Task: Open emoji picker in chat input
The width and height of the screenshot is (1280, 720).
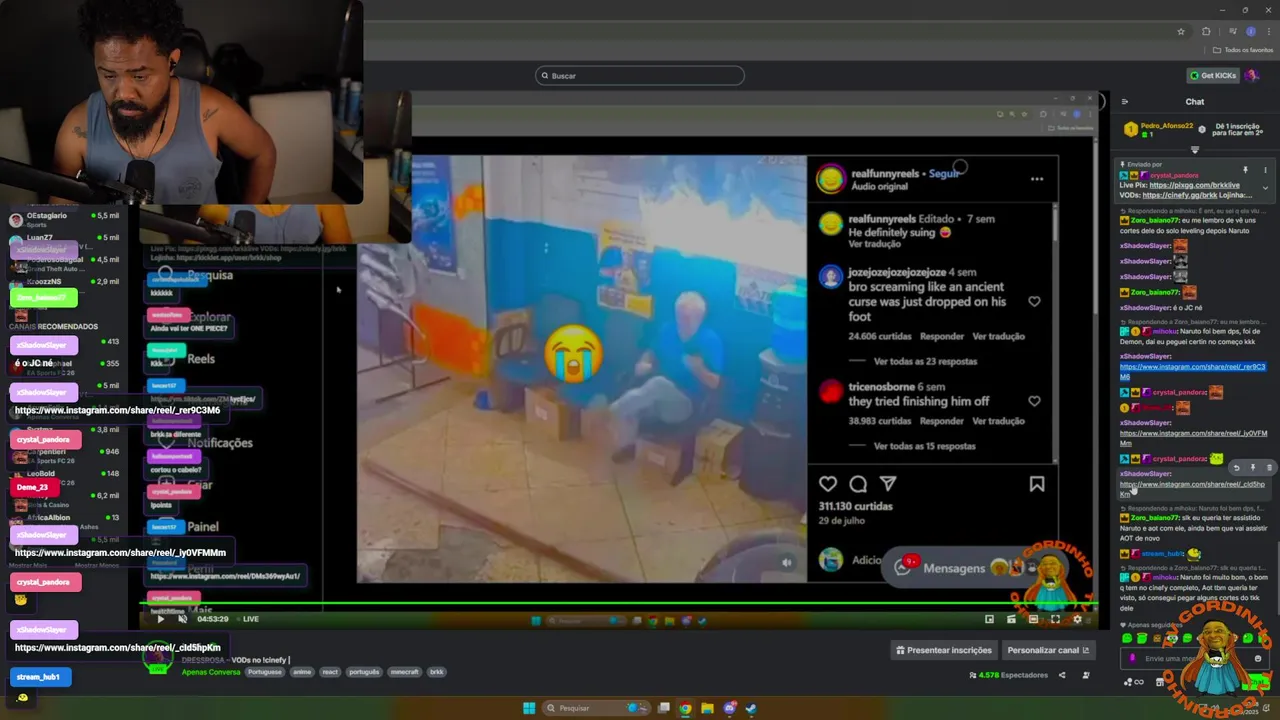Action: (1258, 658)
